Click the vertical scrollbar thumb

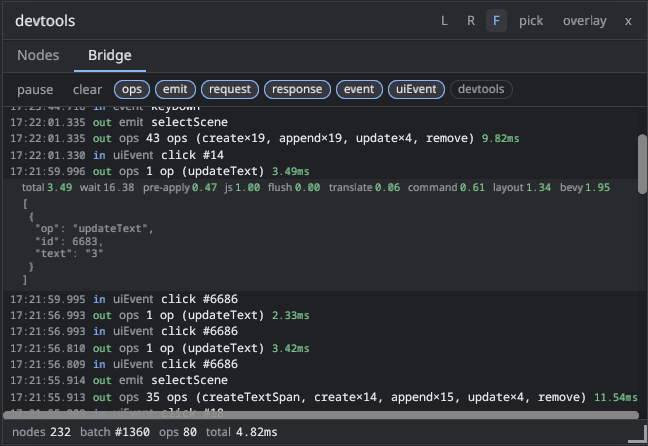(642, 164)
